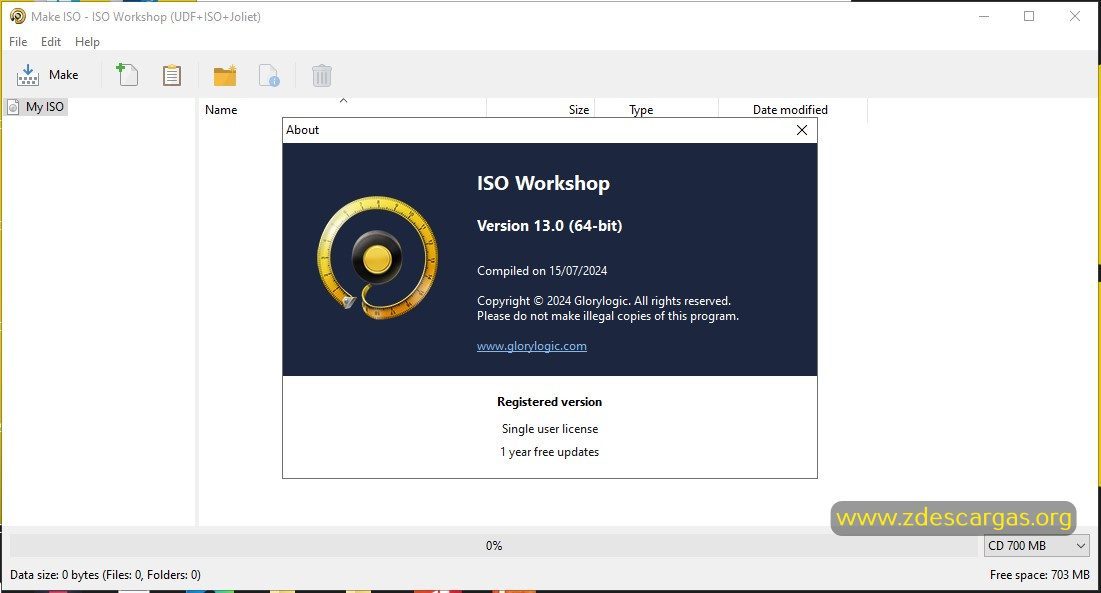Minimize the ISO Workshop window
Image resolution: width=1101 pixels, height=593 pixels.
pyautogui.click(x=984, y=16)
